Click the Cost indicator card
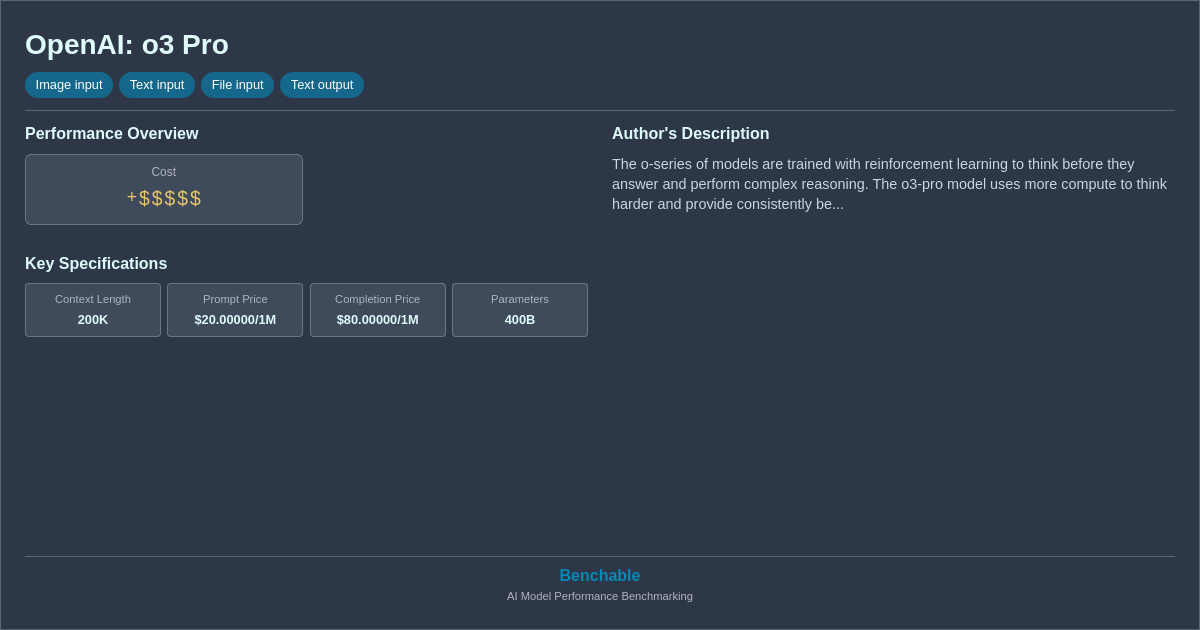The height and width of the screenshot is (630, 1200). coord(163,189)
